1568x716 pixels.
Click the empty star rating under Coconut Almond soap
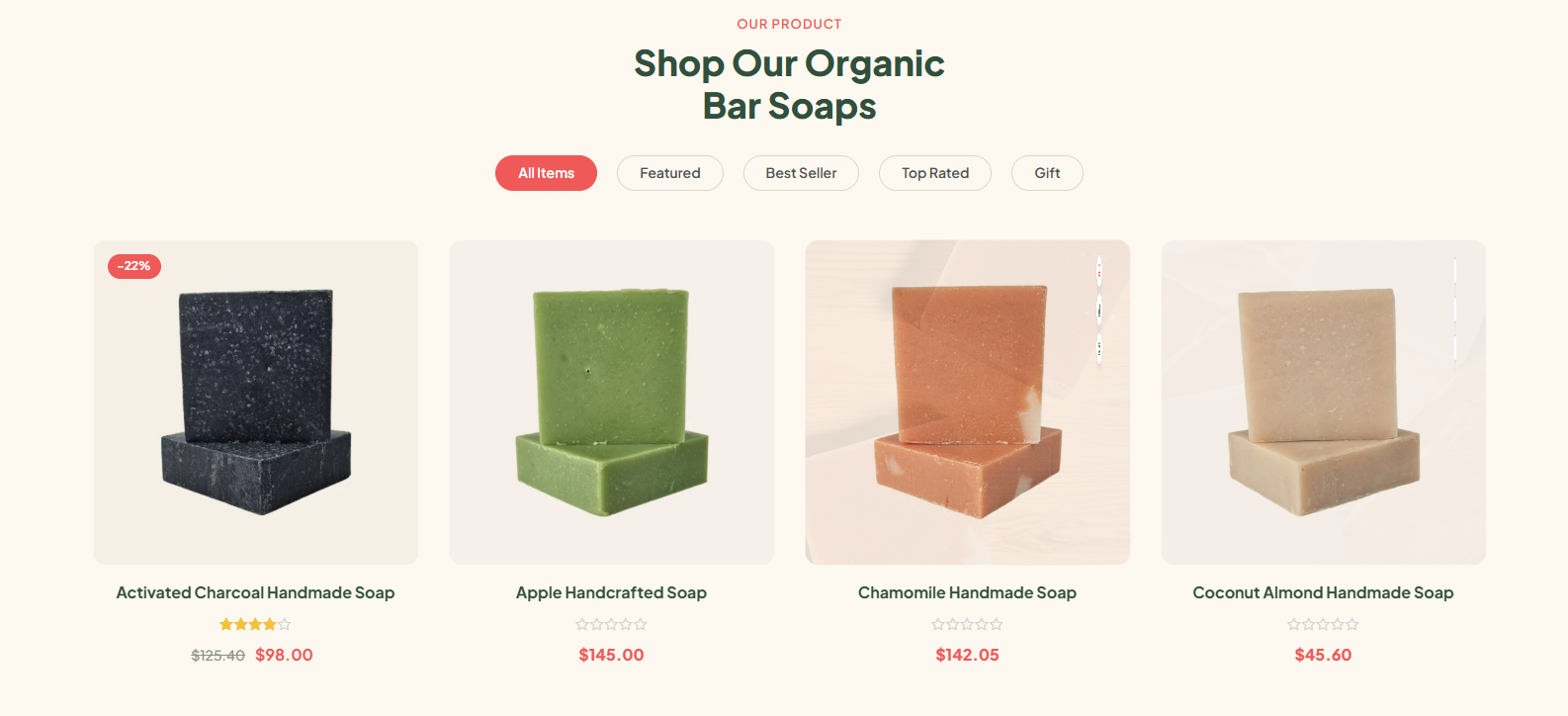tap(1324, 624)
